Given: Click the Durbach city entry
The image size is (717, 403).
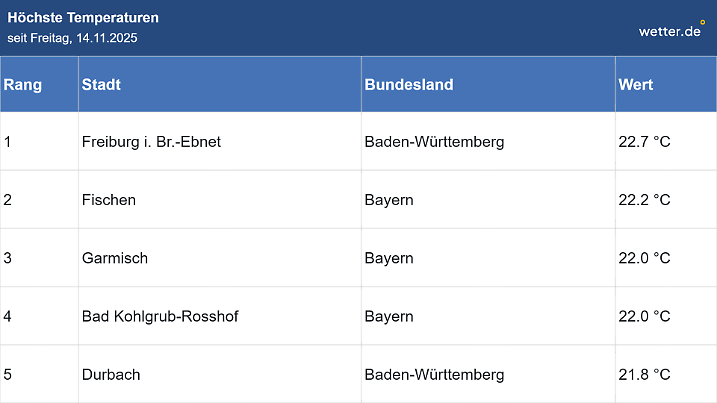Looking at the screenshot, I should tap(111, 375).
